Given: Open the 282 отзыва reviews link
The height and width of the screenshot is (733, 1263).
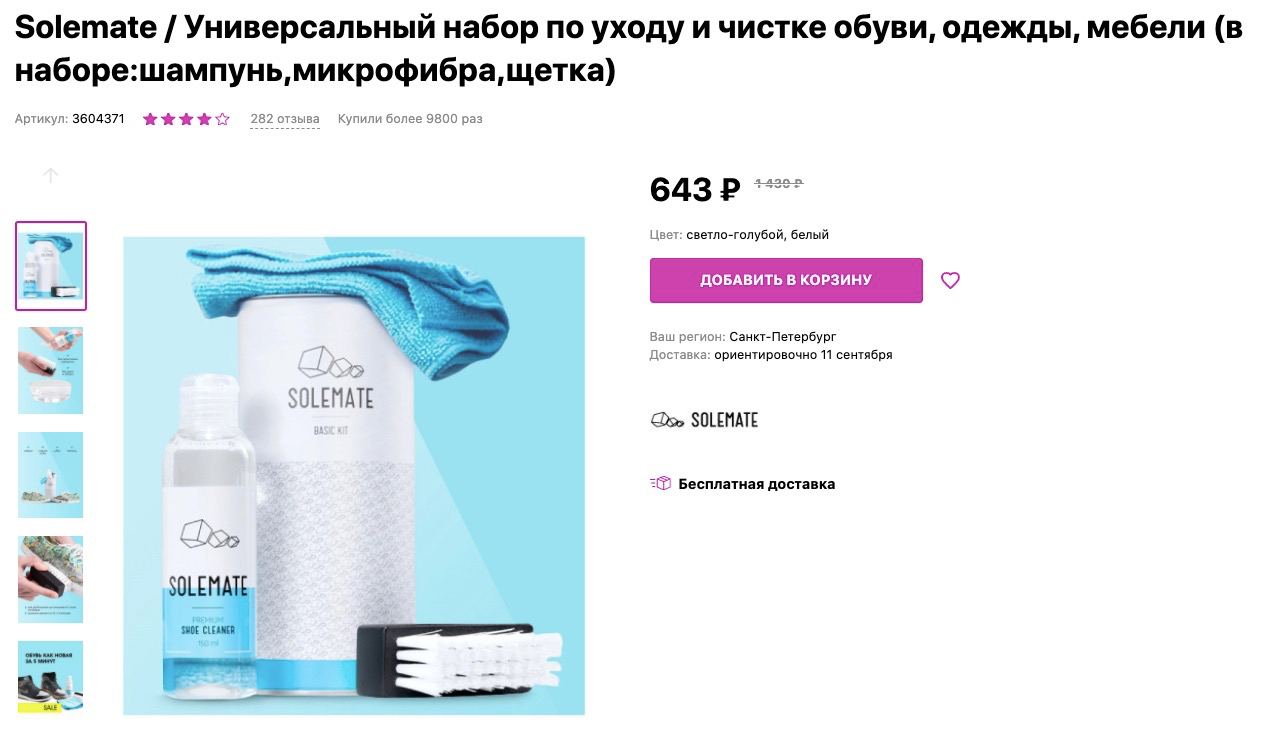Looking at the screenshot, I should 285,119.
